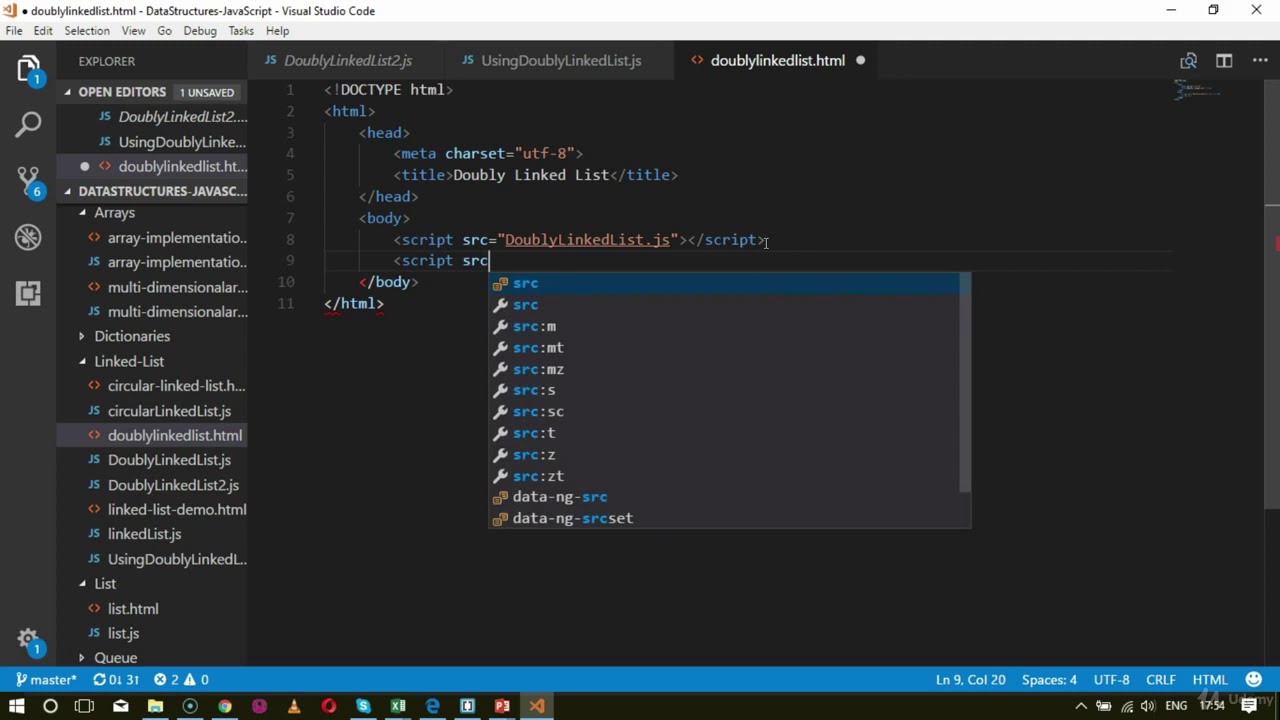
Task: Switch to Visual Studio Code taskbar icon
Action: tap(537, 706)
